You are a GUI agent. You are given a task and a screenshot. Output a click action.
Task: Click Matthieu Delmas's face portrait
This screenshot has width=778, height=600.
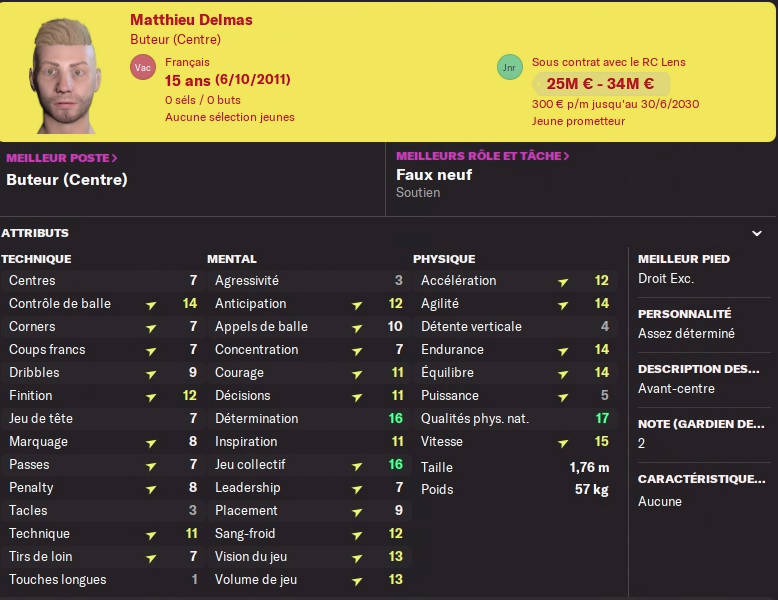[66, 75]
